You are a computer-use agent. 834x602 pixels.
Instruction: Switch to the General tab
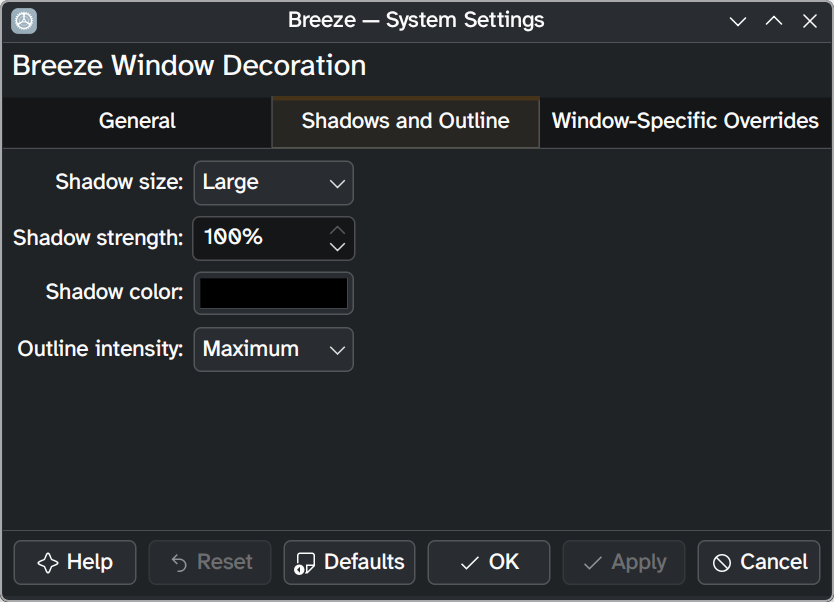[137, 122]
